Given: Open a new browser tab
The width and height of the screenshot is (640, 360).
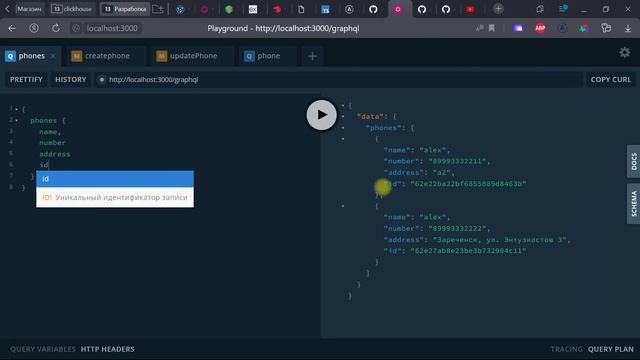Looking at the screenshot, I should [498, 9].
